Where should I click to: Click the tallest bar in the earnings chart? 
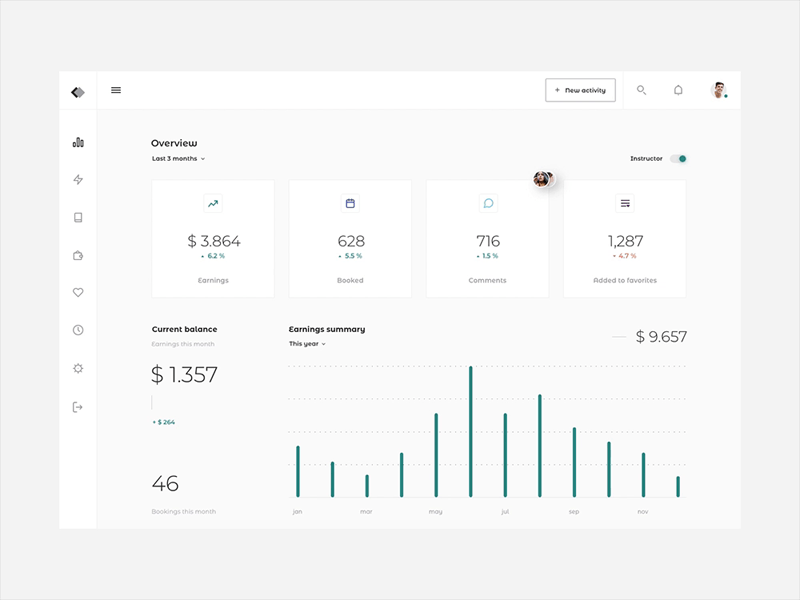pyautogui.click(x=471, y=430)
